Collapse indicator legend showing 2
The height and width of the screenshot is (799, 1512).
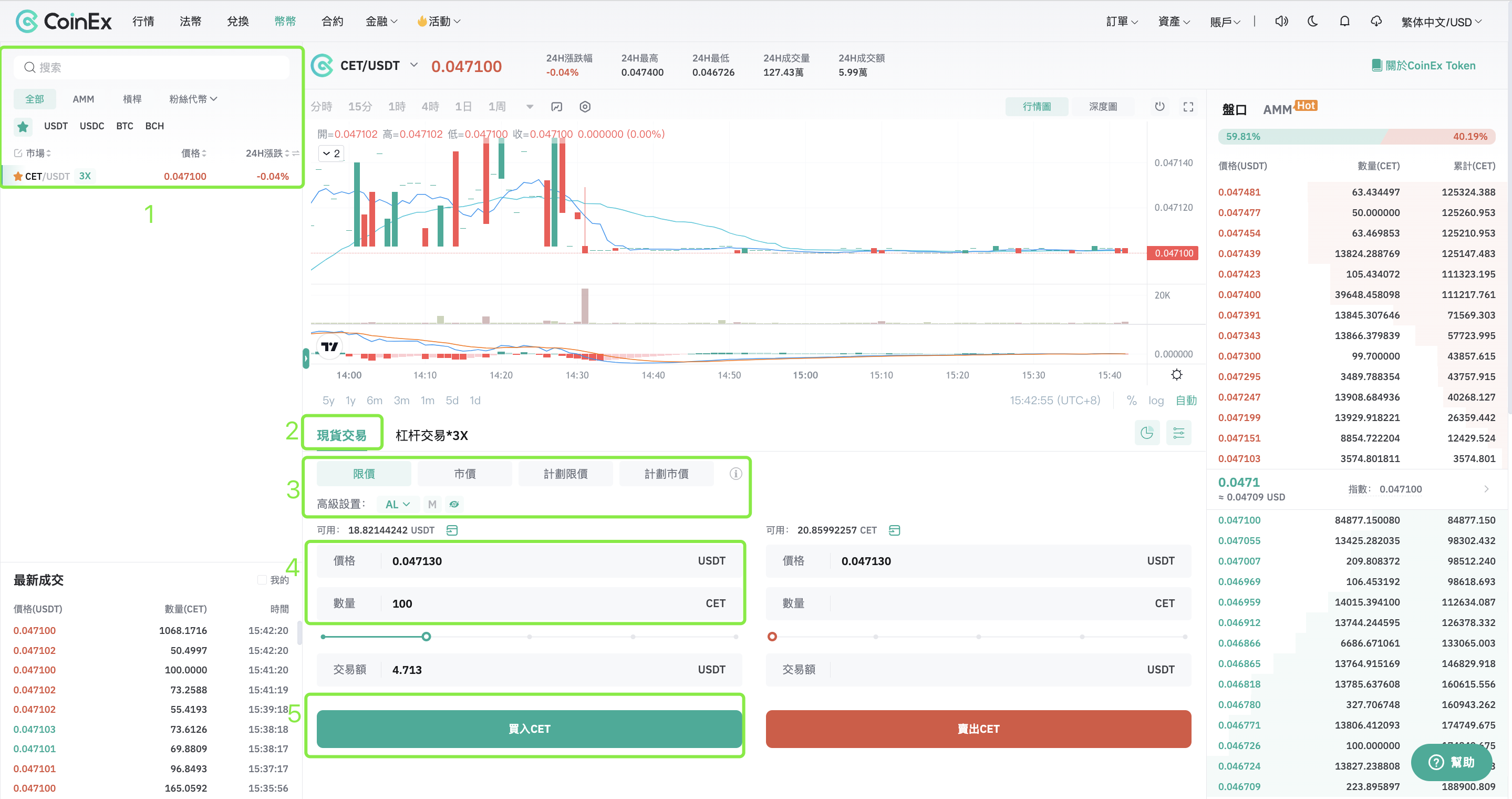pos(331,153)
